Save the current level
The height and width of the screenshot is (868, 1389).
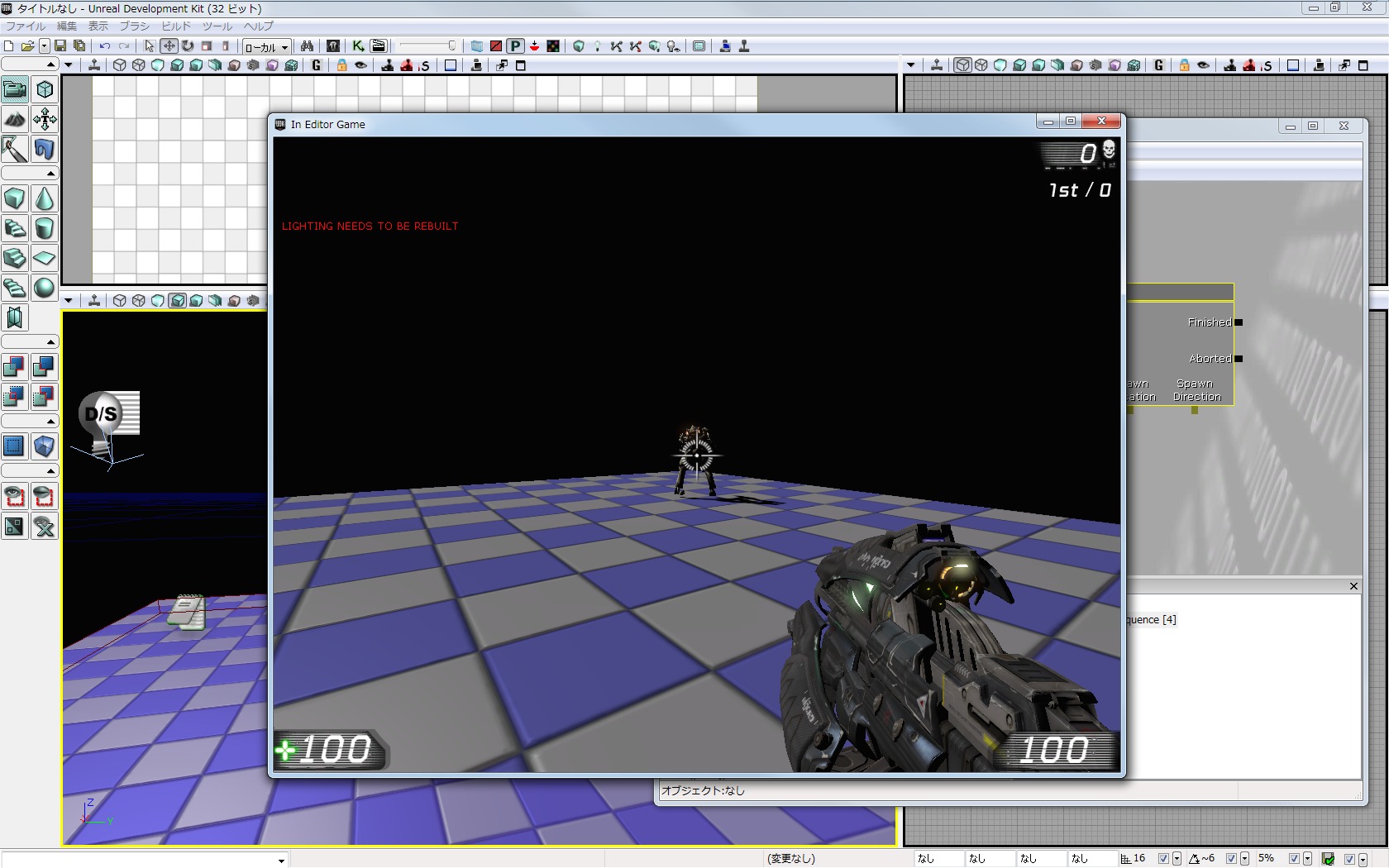pyautogui.click(x=60, y=46)
